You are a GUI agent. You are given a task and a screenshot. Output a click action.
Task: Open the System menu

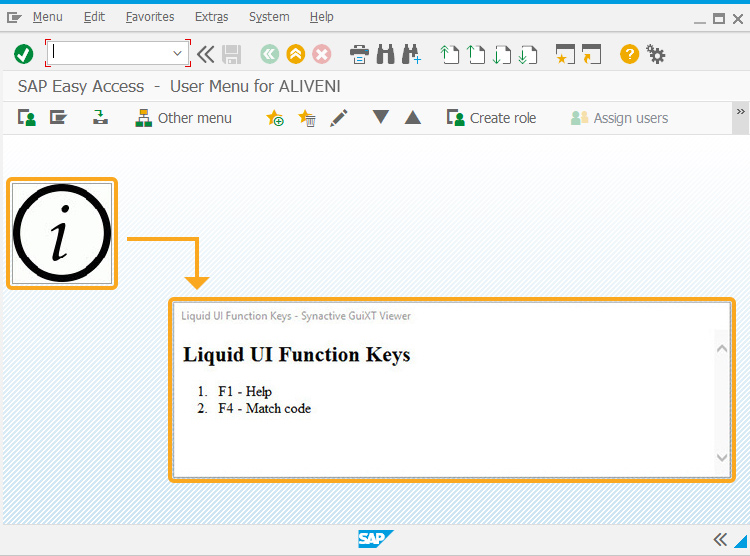(269, 17)
